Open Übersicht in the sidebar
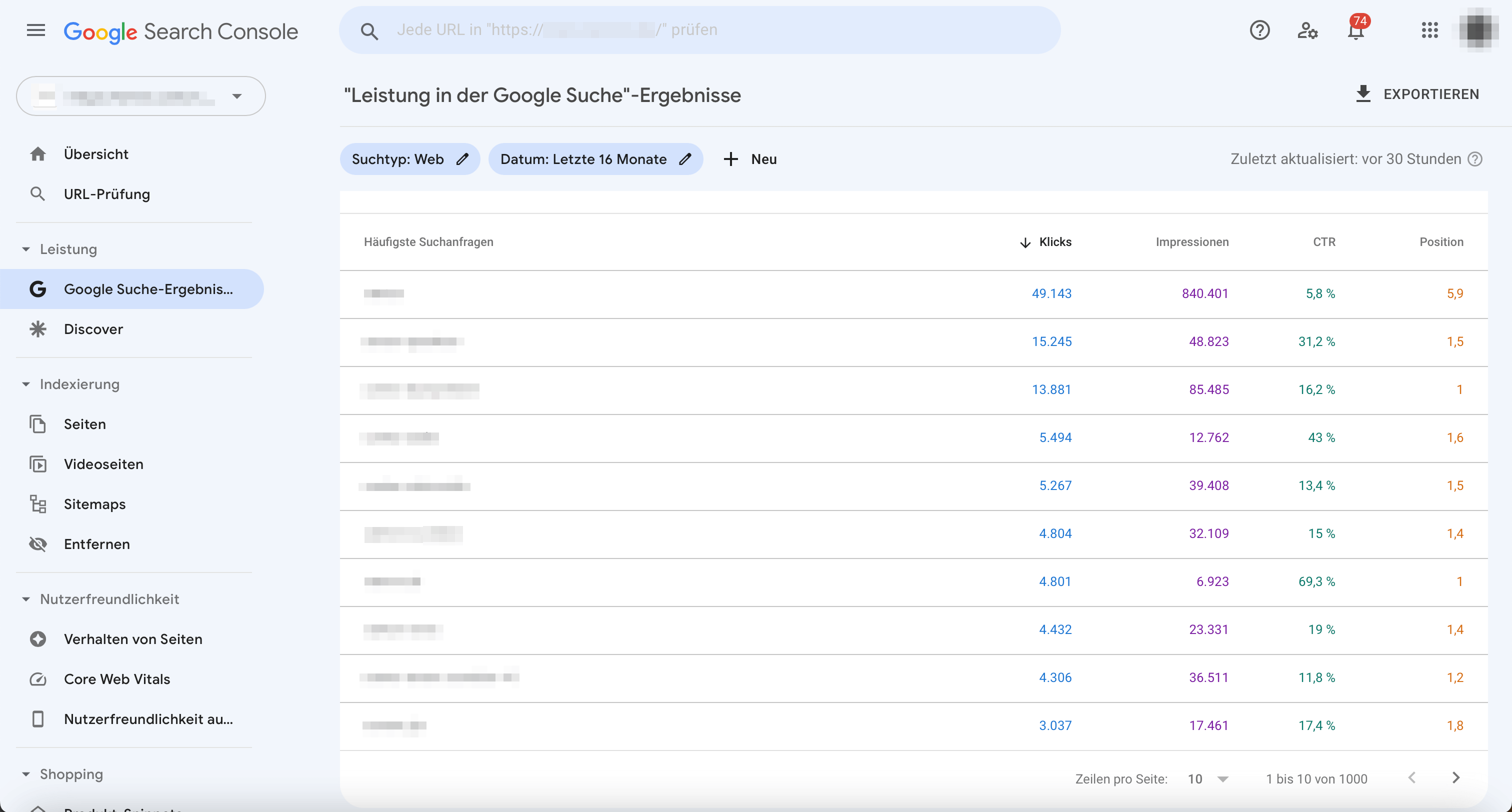Screen dimensions: 1512x812 pos(96,154)
